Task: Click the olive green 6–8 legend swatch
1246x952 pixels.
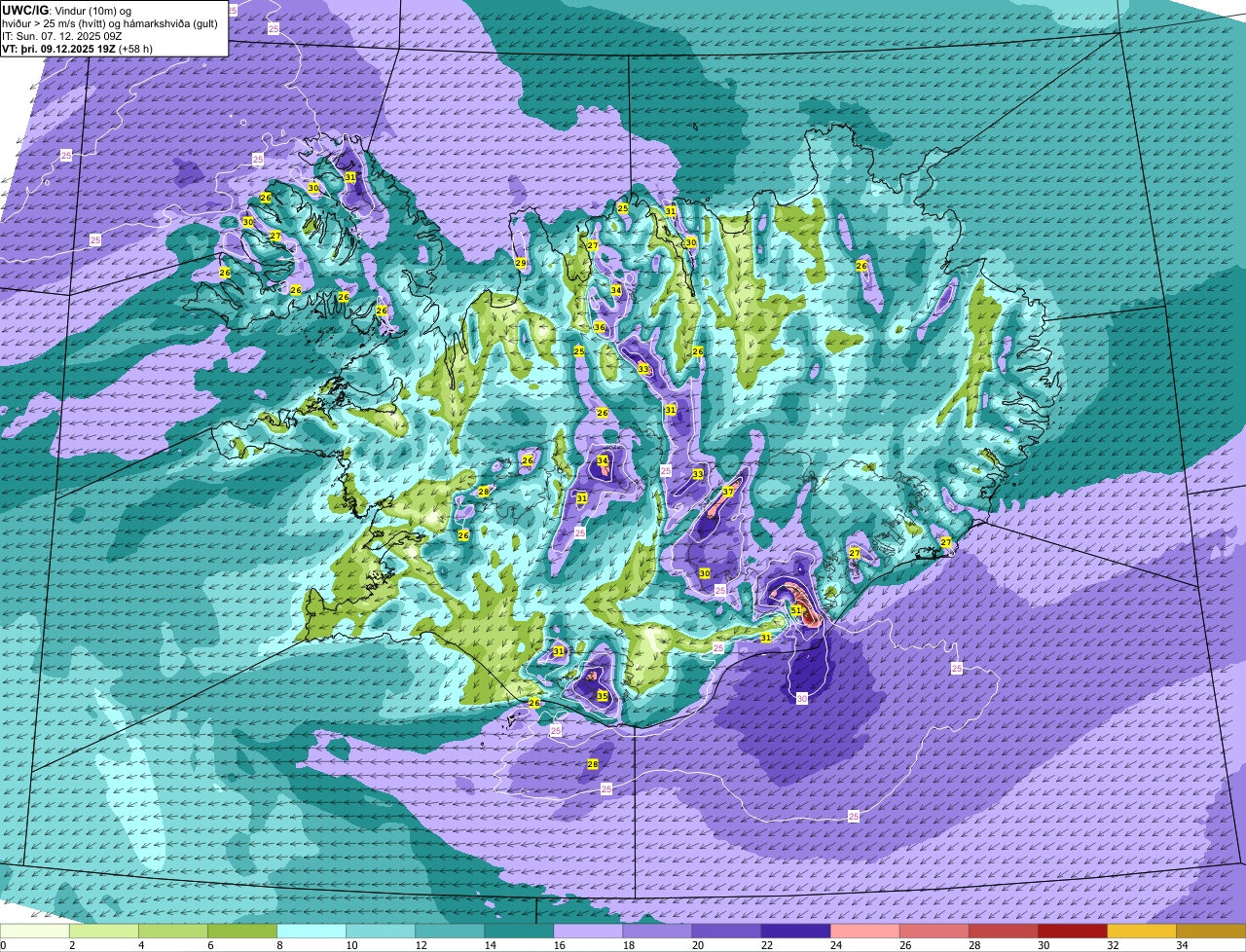Action: (242, 932)
